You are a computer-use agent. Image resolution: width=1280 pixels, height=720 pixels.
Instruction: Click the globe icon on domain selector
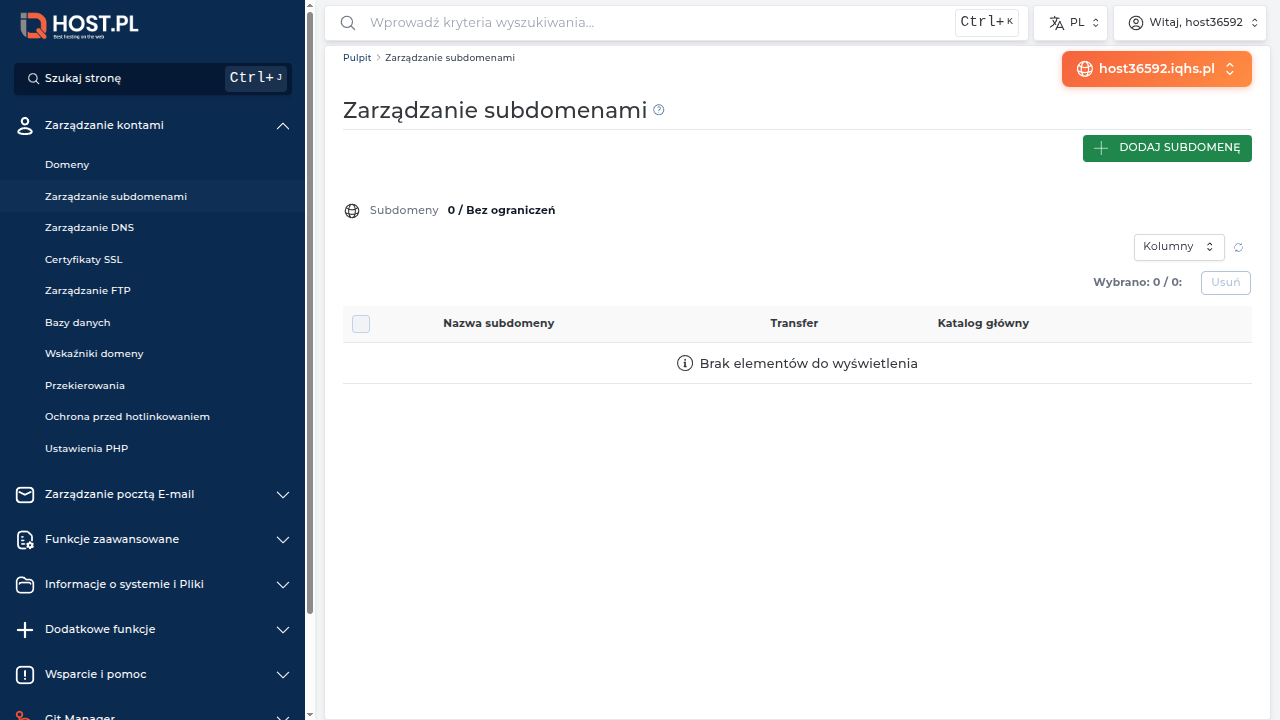pos(1085,69)
